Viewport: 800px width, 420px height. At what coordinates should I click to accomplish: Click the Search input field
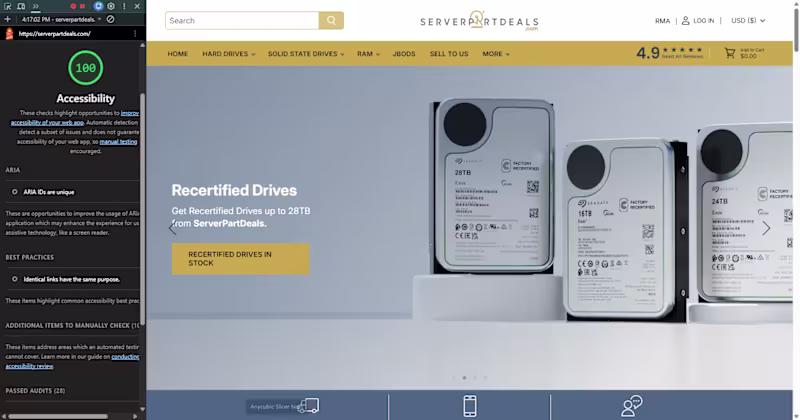[x=242, y=20]
